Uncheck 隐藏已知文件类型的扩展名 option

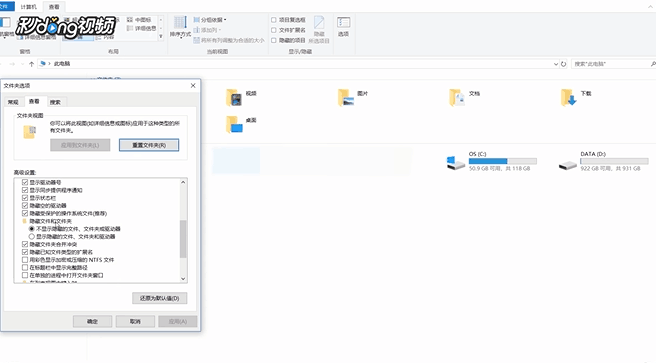click(x=25, y=252)
